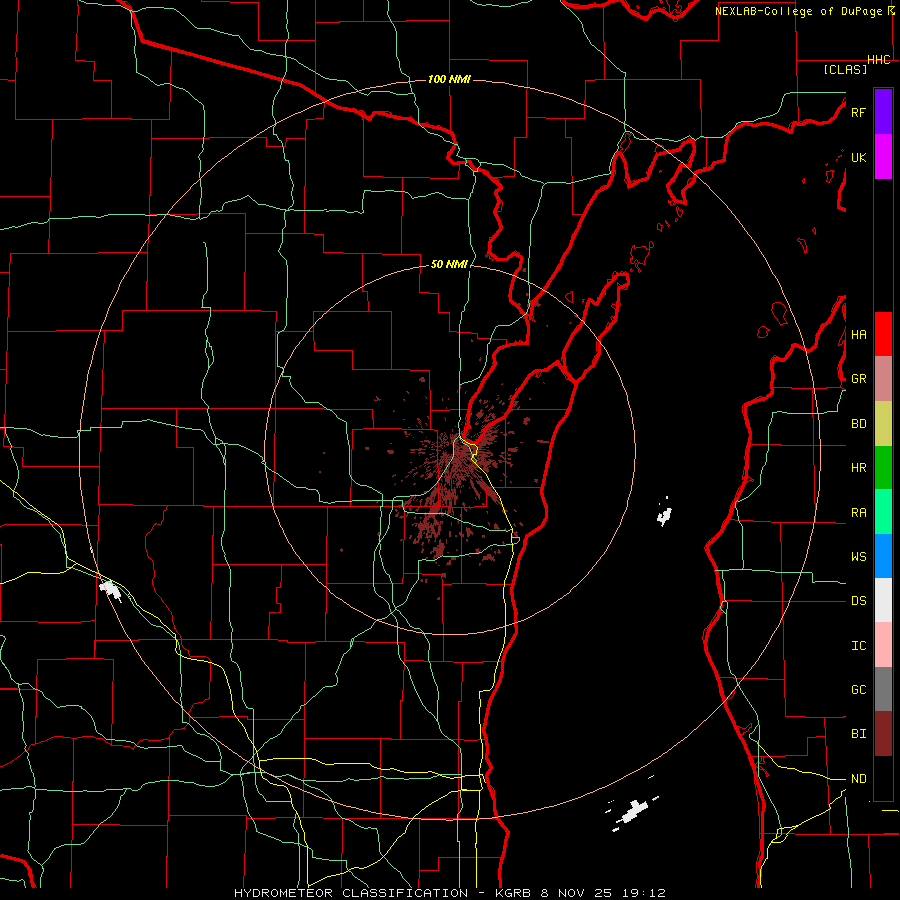Click the BD yellow legend swatch

pos(883,424)
